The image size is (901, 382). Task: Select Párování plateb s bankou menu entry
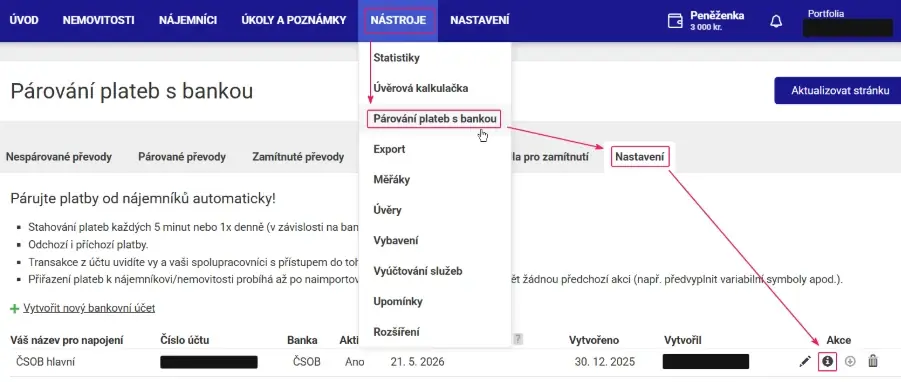pos(434,119)
